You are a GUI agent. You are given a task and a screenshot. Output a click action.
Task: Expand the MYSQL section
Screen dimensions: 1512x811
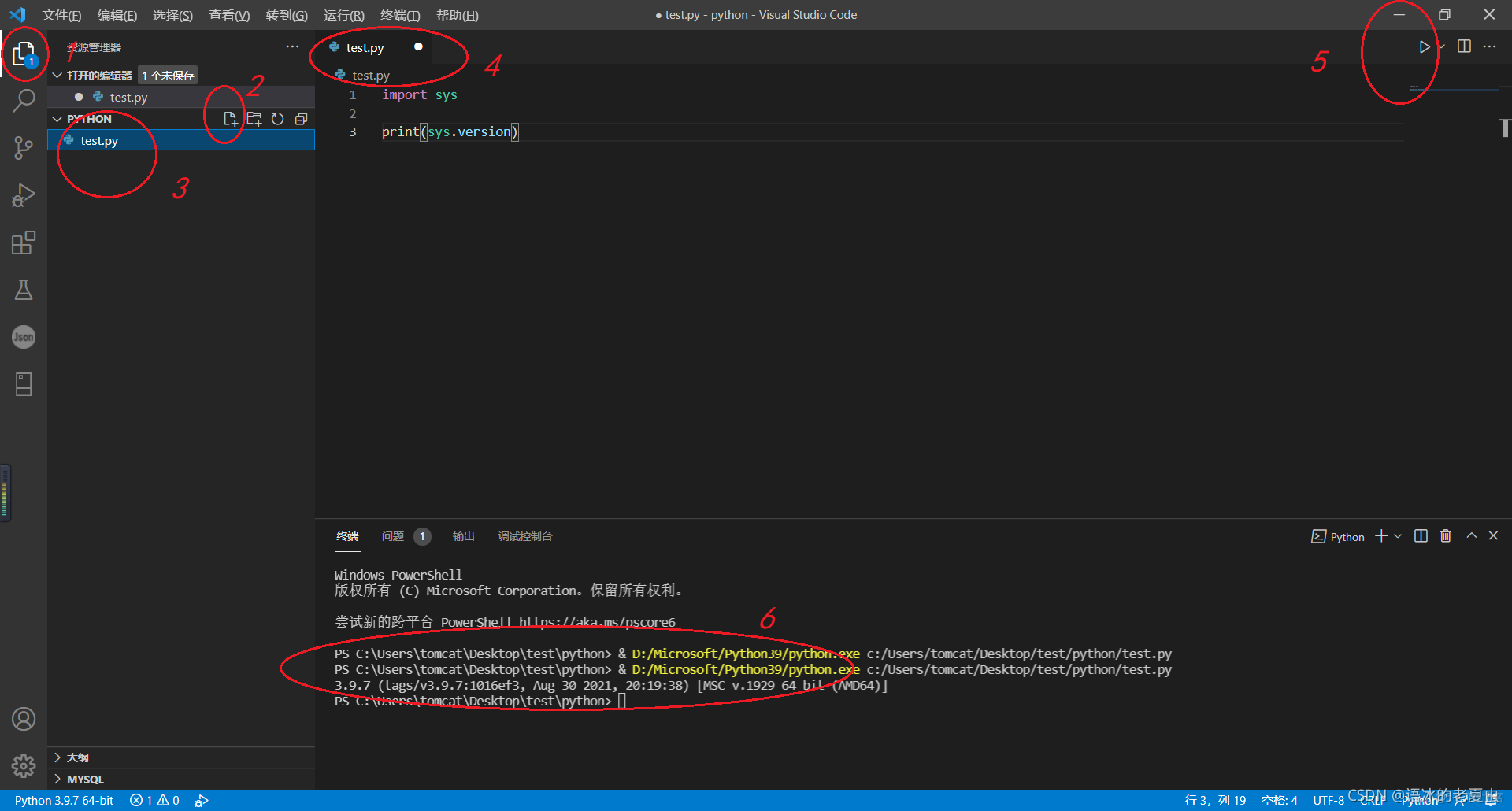pyautogui.click(x=181, y=780)
